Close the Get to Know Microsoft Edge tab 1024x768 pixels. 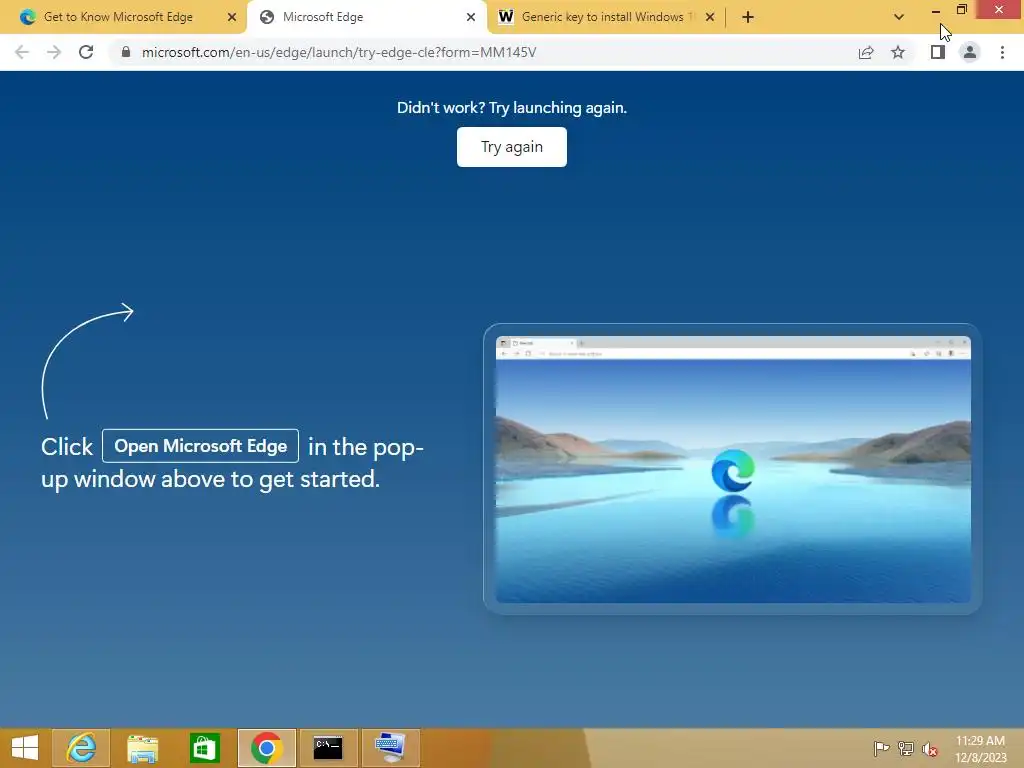(232, 17)
